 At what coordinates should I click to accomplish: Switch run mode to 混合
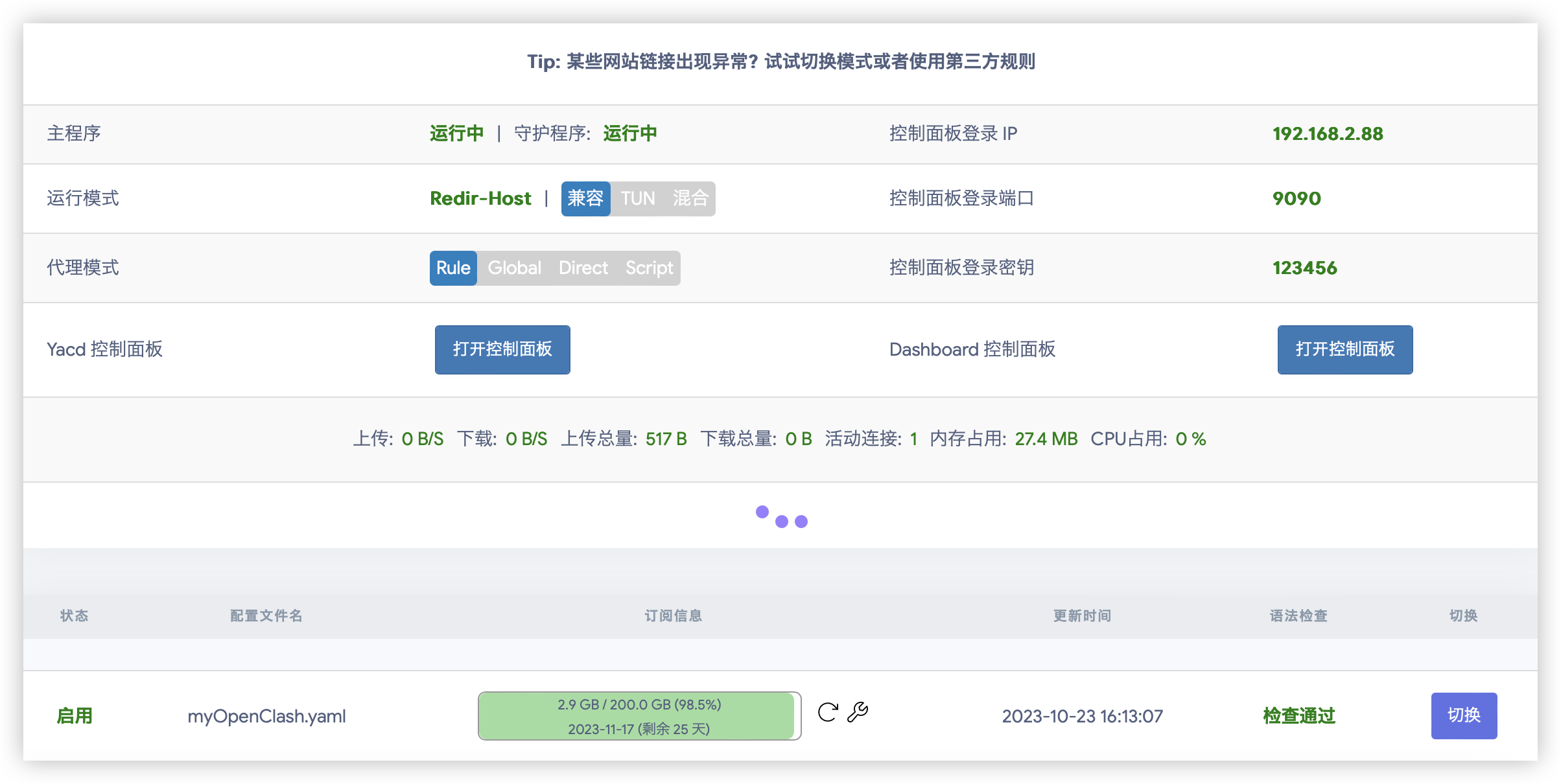click(x=690, y=198)
